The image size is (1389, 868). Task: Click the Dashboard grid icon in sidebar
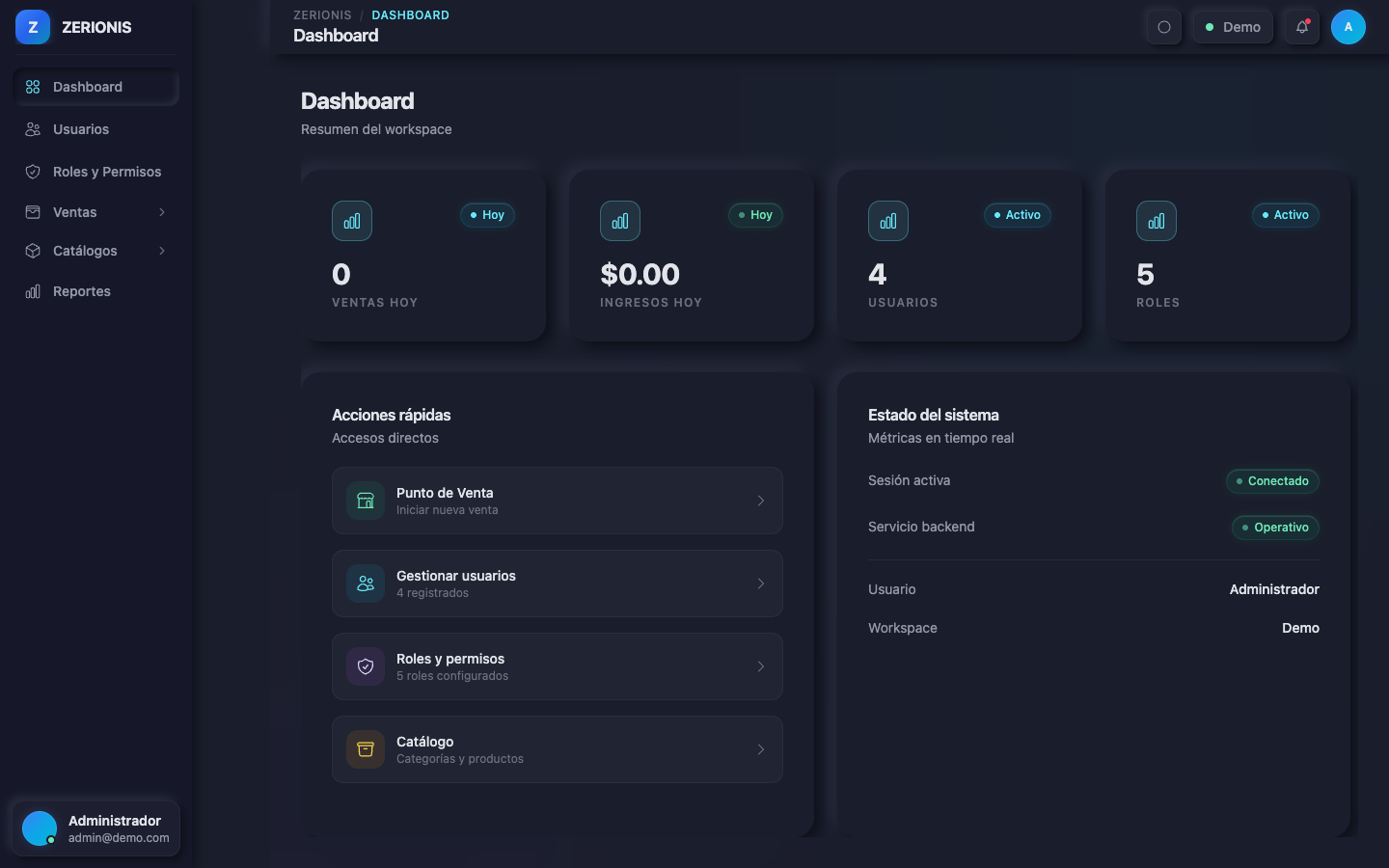coord(33,87)
